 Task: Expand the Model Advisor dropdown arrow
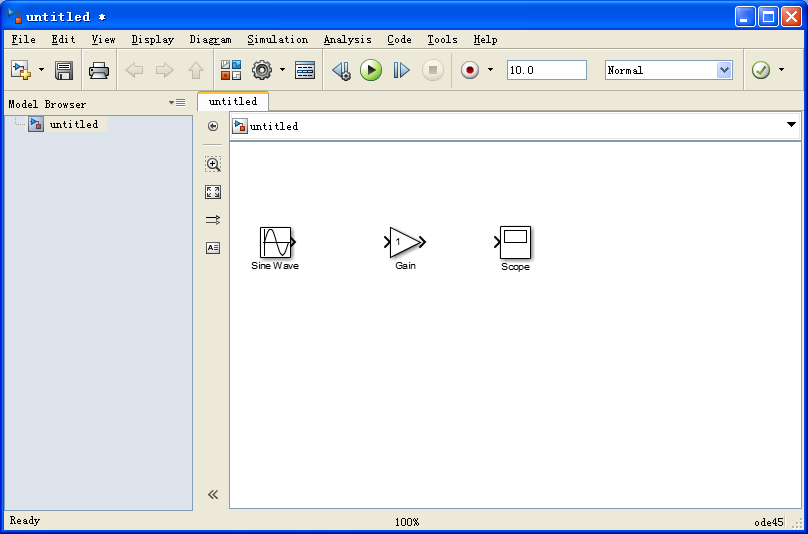[x=782, y=70]
